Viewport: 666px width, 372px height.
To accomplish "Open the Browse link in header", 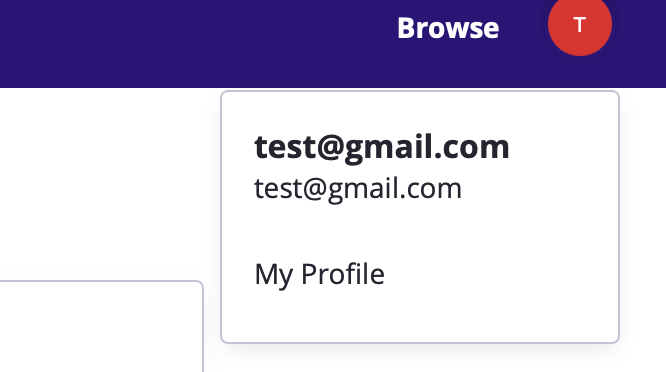I will (x=448, y=28).
